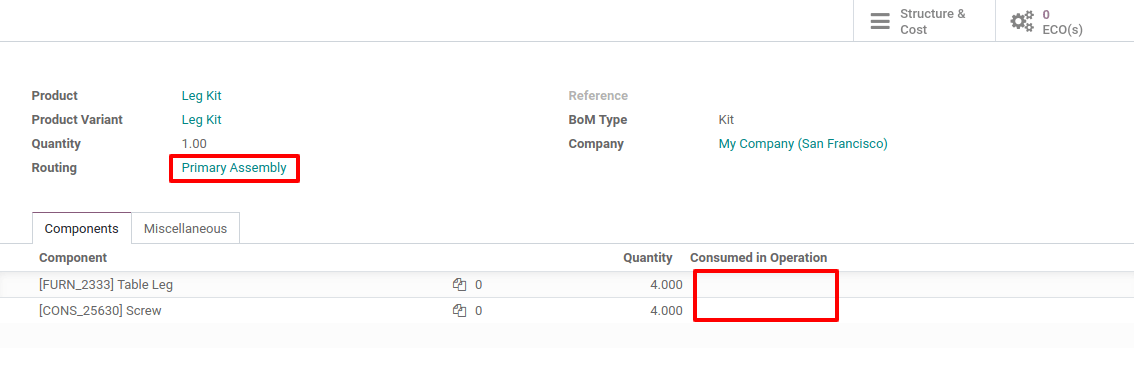The width and height of the screenshot is (1134, 365).
Task: Select the [CONS_25630] Screw component row
Action: pos(567,311)
